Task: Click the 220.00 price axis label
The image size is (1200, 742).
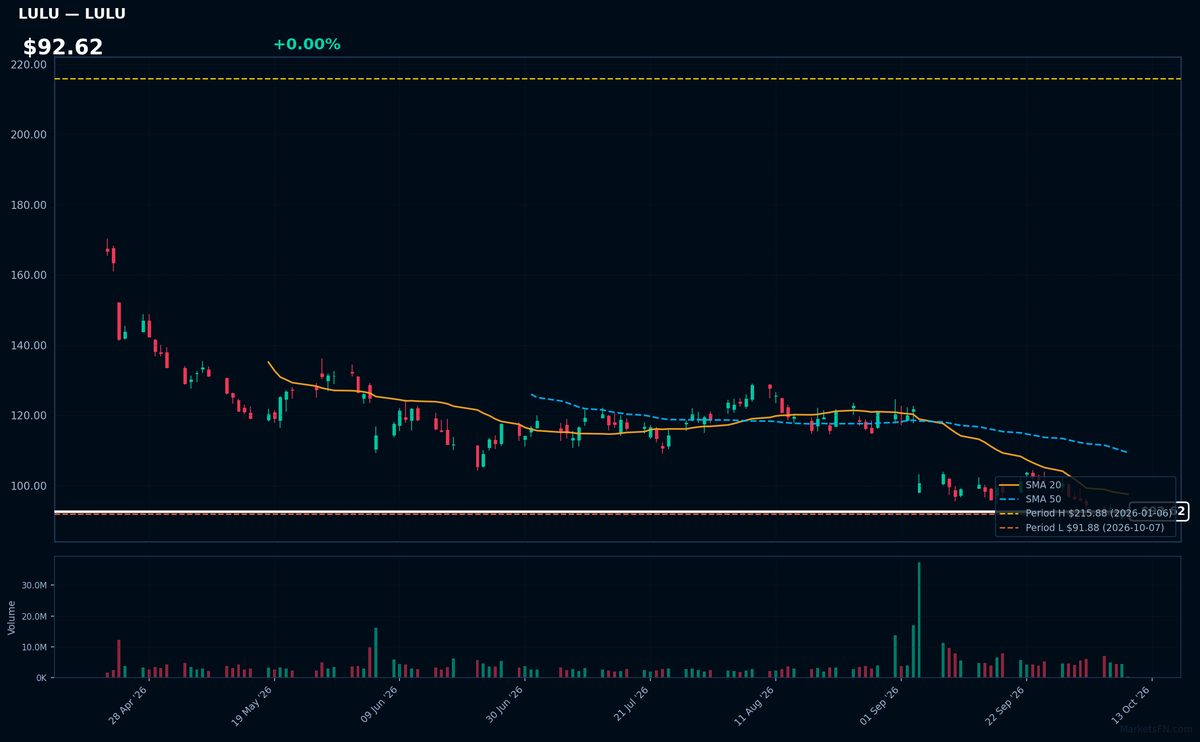Action: [28, 64]
